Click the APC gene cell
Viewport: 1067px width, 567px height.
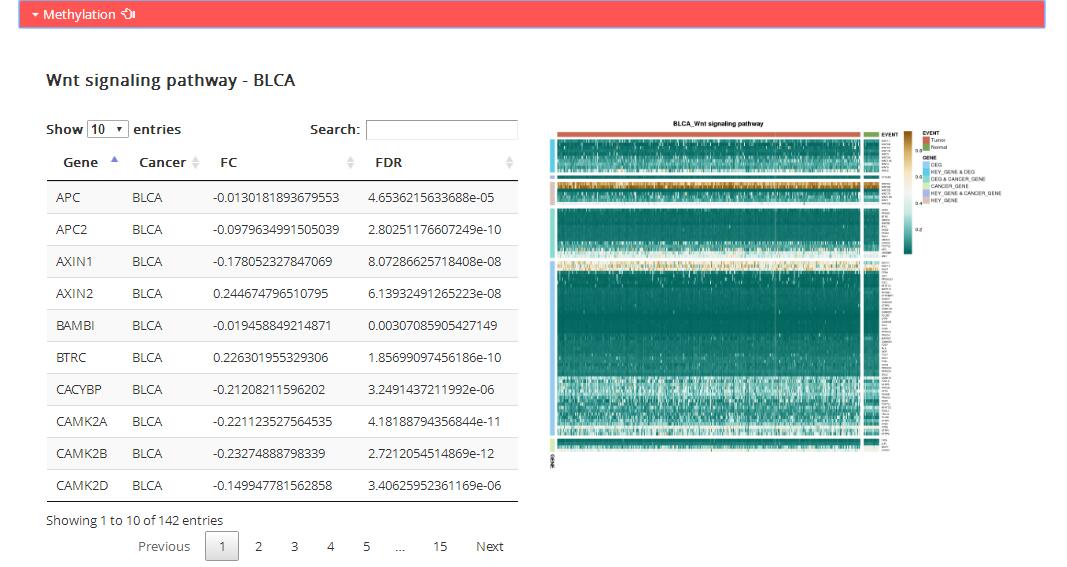pos(67,198)
